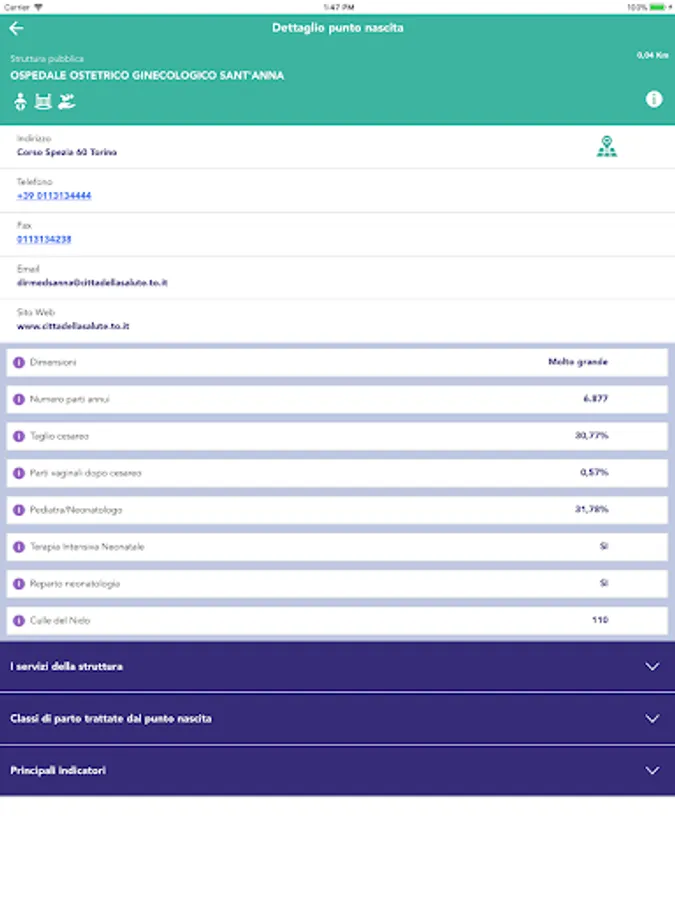
Task: Show info for Taglio cesareo
Action: tap(18, 436)
